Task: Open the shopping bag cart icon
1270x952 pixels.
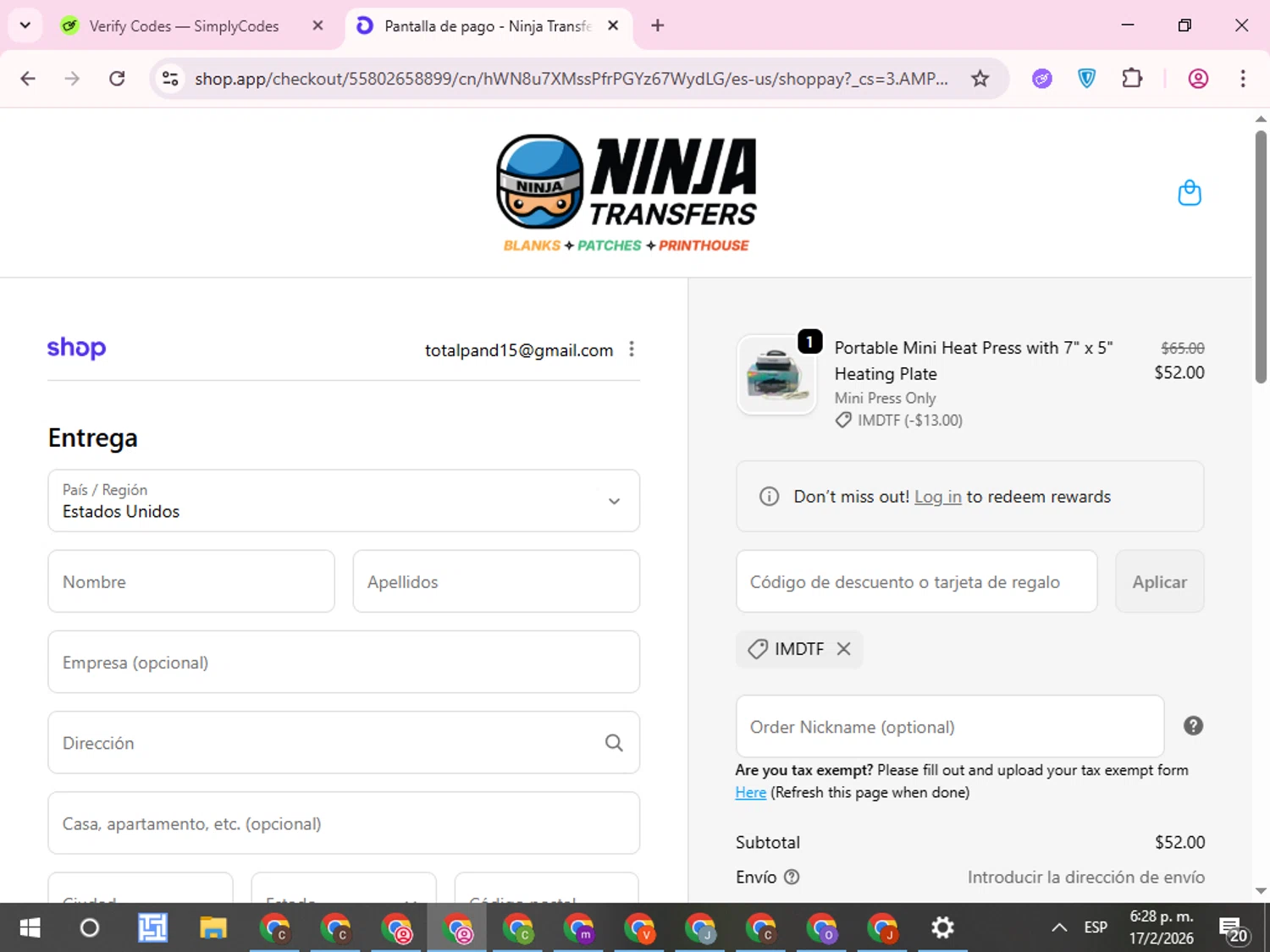Action: [1190, 193]
